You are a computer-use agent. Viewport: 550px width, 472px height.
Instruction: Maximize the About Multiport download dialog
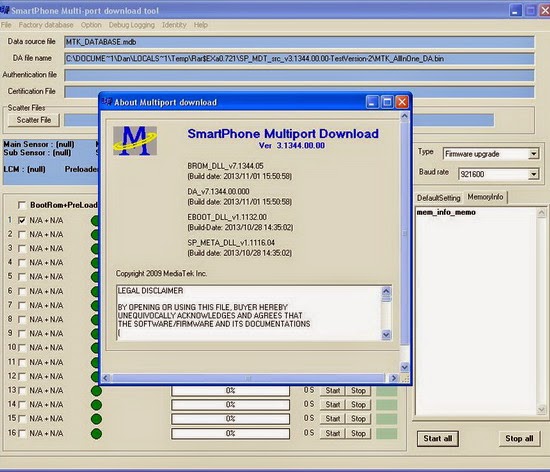point(387,102)
